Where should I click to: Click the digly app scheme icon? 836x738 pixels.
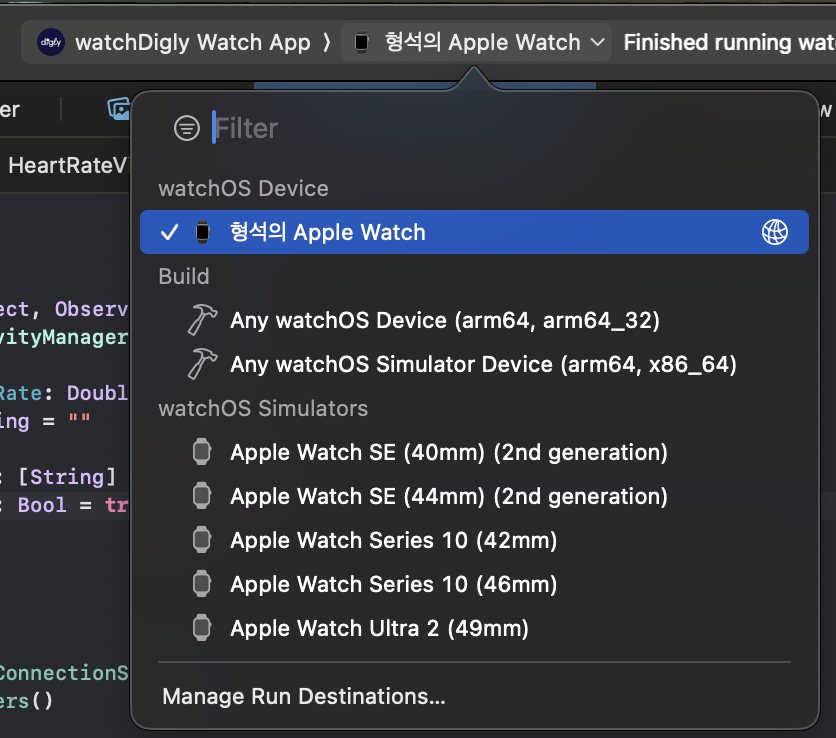click(x=51, y=42)
